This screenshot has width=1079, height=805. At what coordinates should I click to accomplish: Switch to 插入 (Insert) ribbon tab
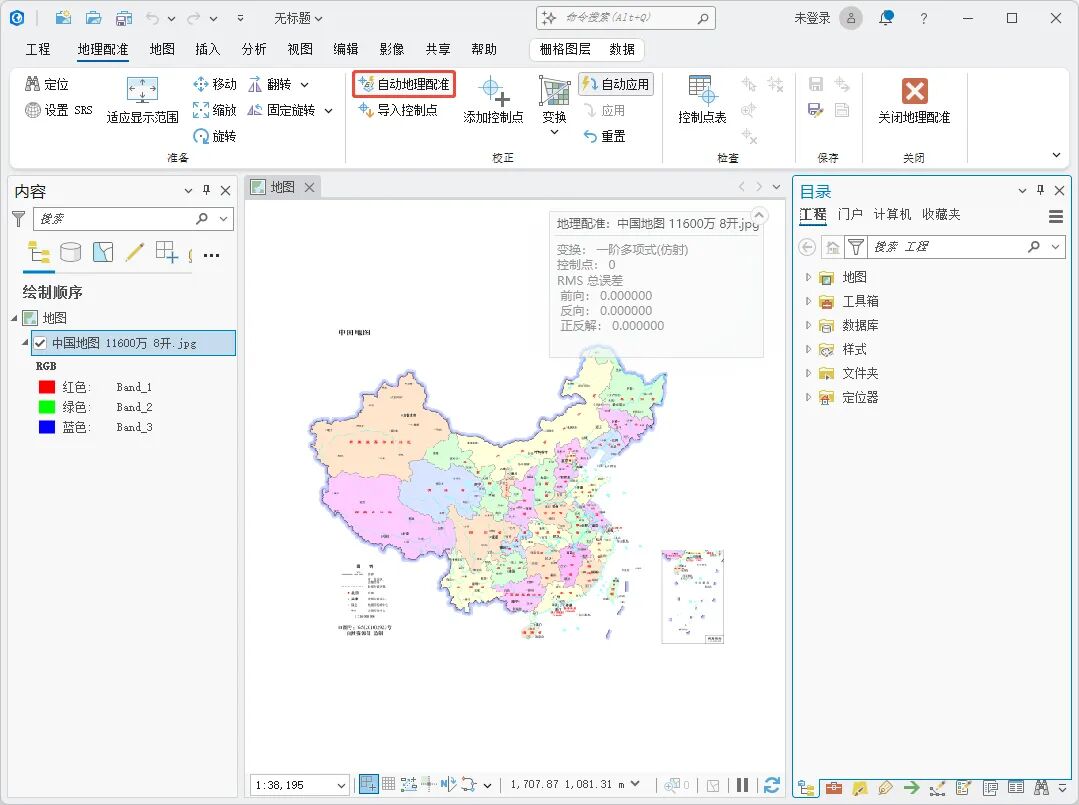208,50
